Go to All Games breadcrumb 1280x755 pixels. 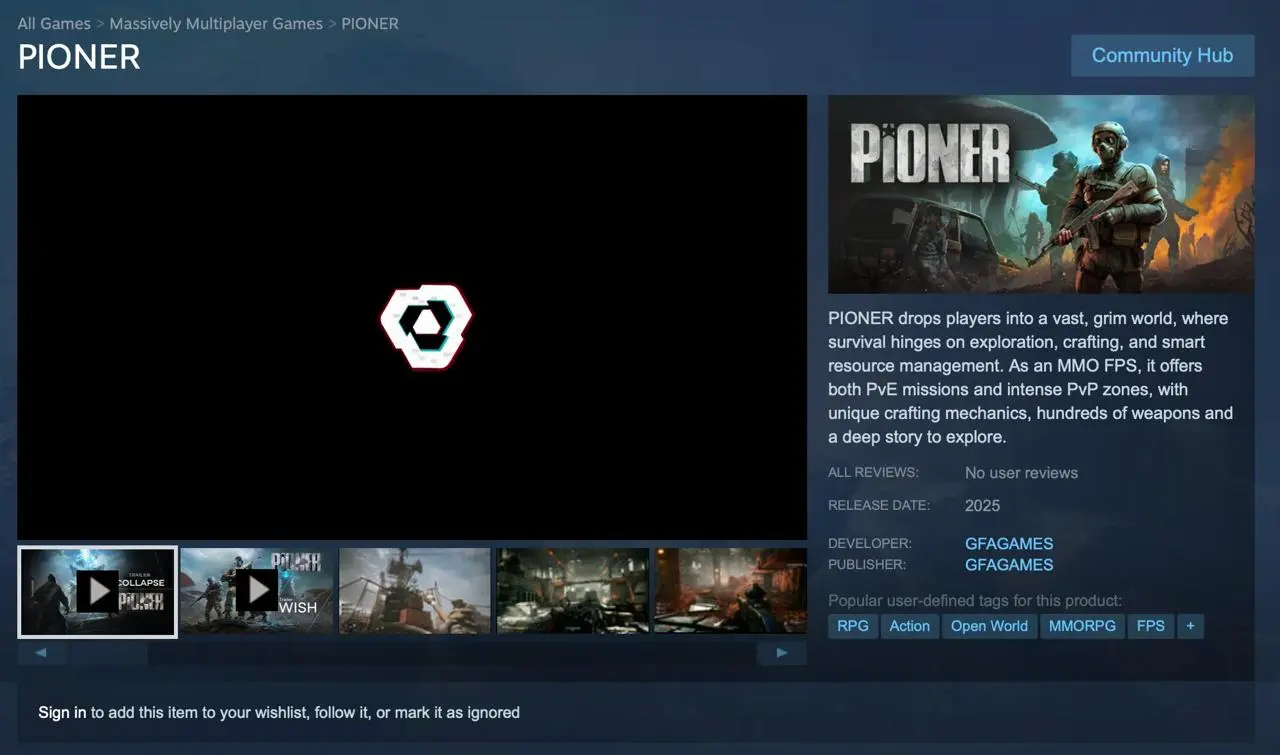pos(54,23)
